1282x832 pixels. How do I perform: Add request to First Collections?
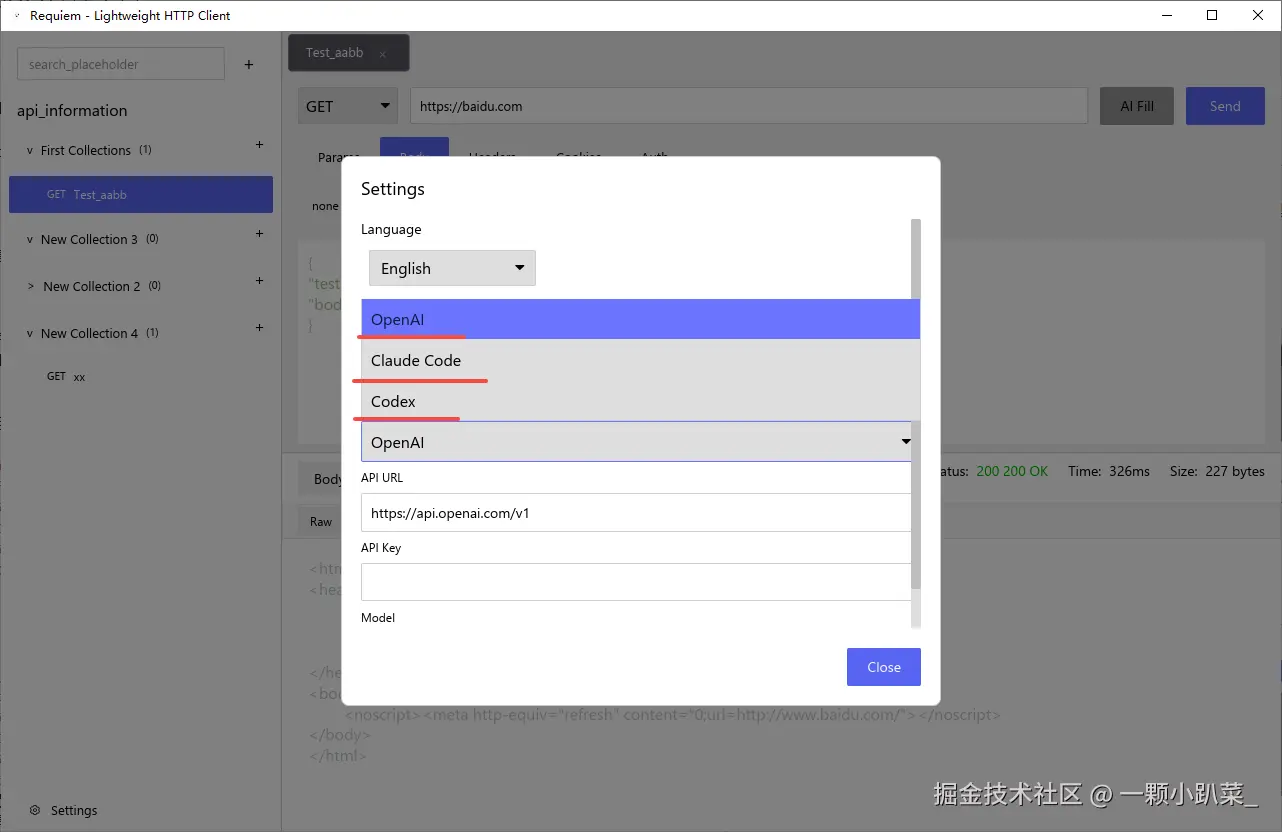[259, 145]
